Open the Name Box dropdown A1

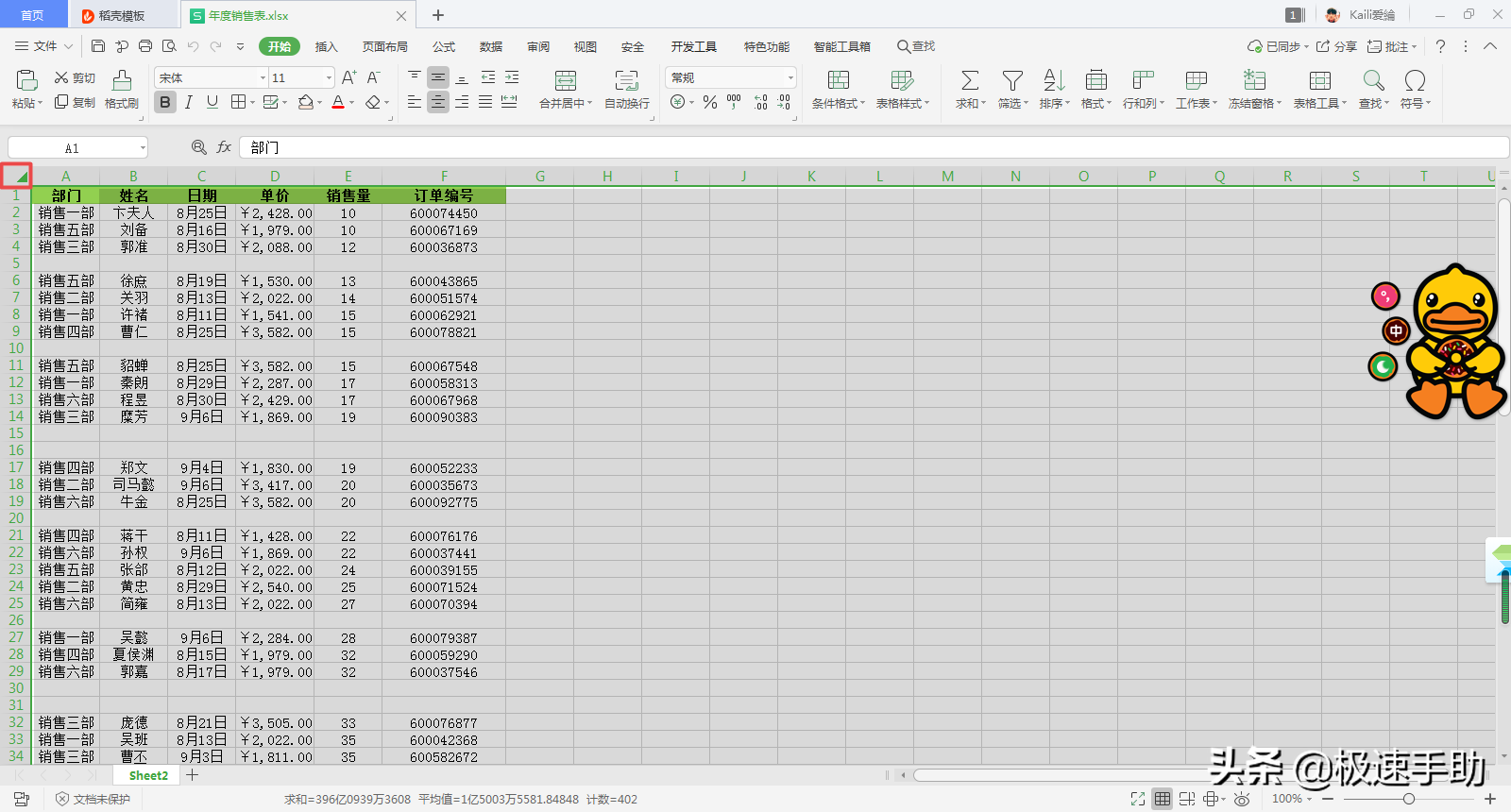pos(143,147)
